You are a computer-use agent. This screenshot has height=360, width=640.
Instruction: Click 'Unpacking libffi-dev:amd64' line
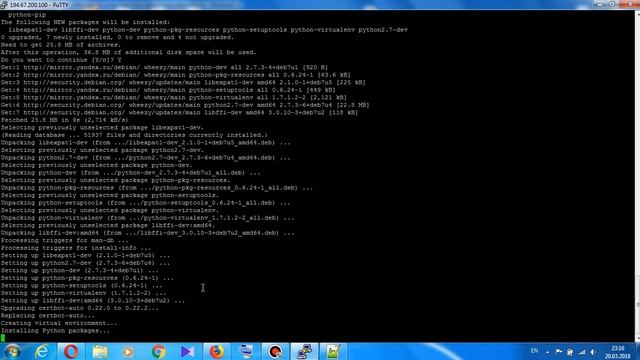pyautogui.click(x=147, y=233)
